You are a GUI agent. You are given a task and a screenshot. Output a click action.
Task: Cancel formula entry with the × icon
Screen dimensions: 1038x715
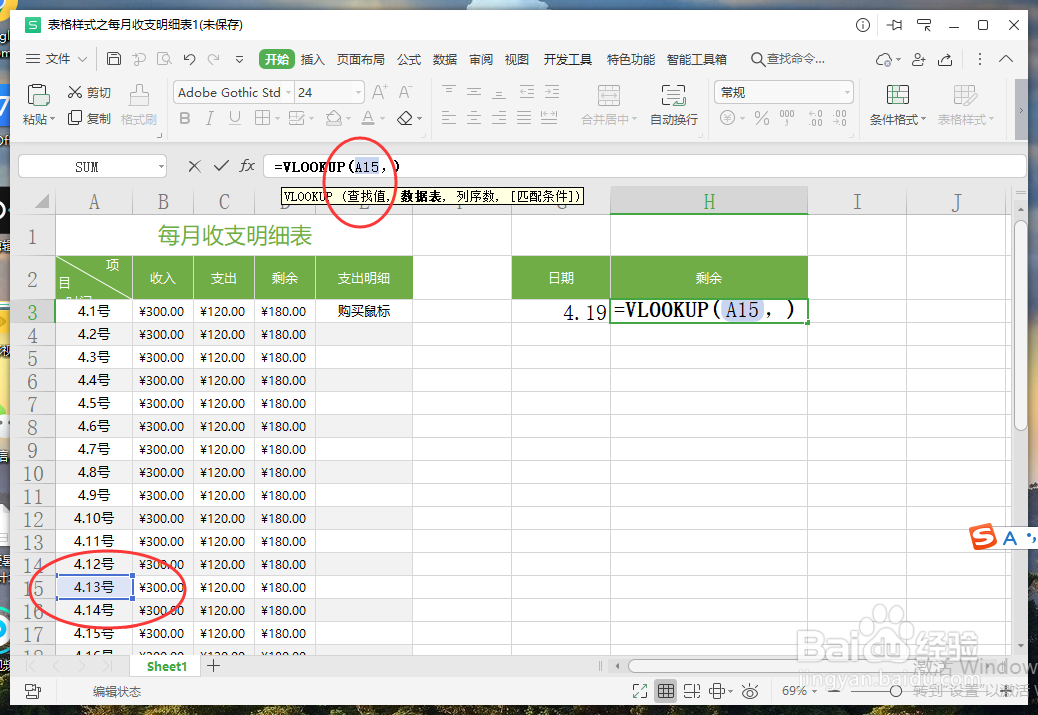pos(194,165)
